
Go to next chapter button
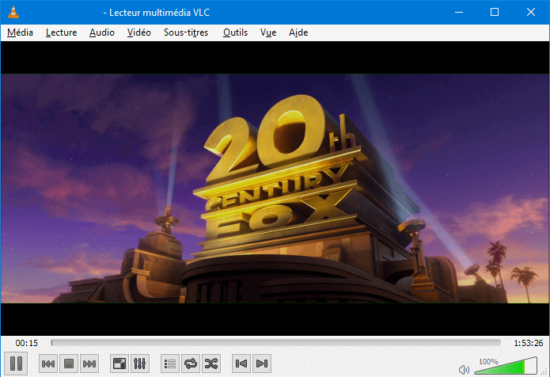262,364
